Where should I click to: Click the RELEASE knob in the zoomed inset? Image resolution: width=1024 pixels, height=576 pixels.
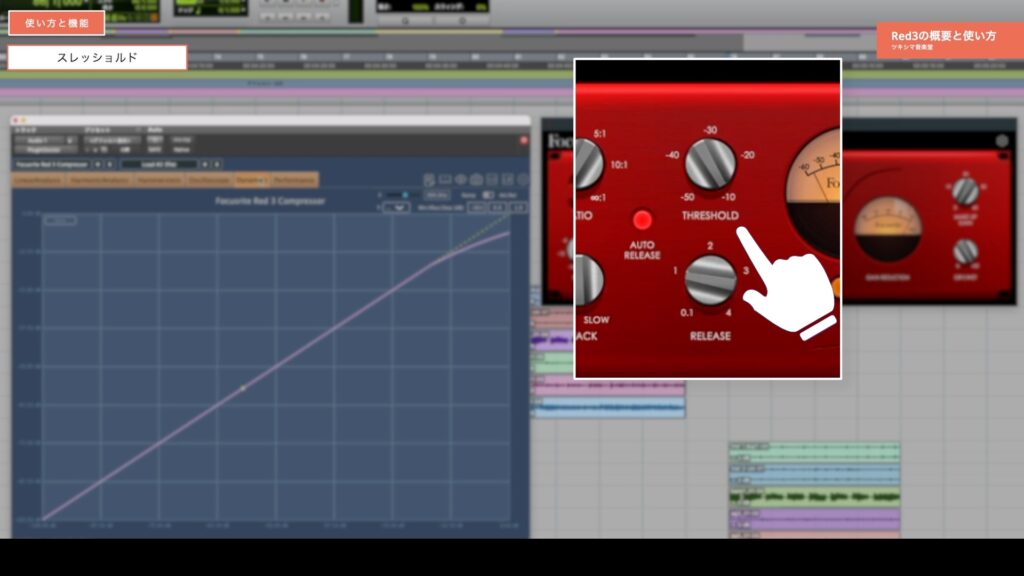711,280
